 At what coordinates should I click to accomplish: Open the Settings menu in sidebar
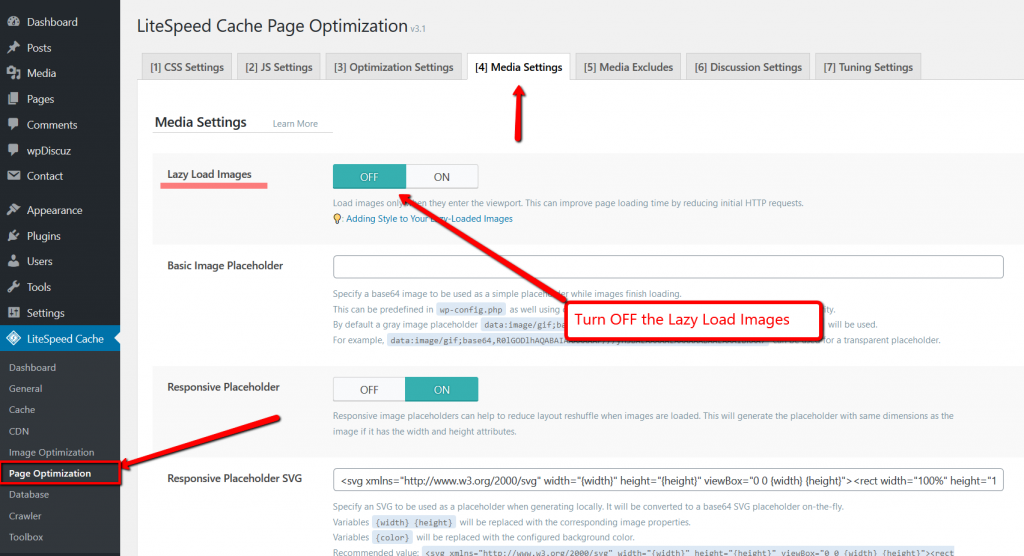[45, 313]
